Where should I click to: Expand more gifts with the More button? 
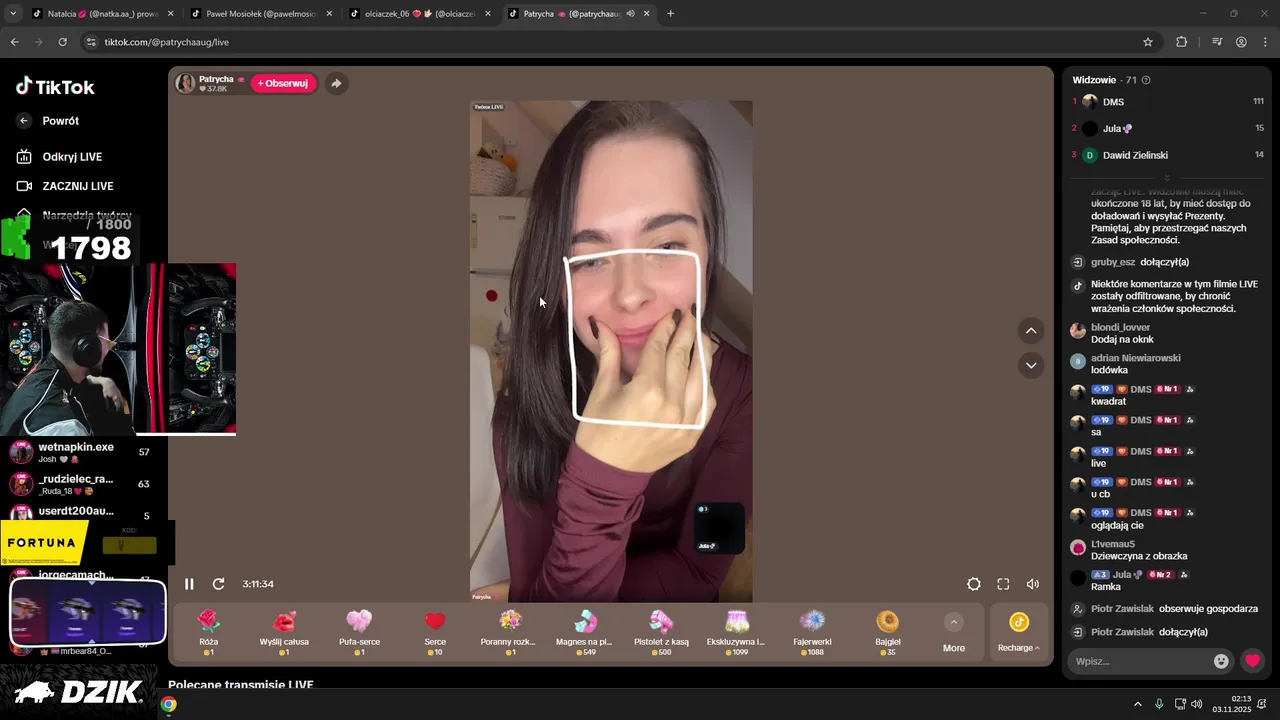(x=954, y=633)
